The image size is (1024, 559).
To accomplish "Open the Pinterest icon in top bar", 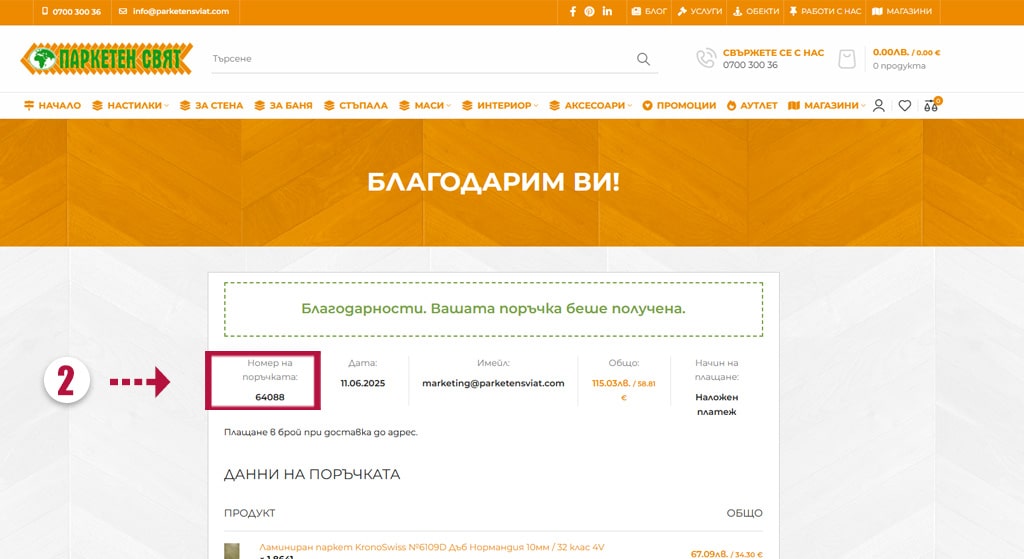I will pos(589,11).
